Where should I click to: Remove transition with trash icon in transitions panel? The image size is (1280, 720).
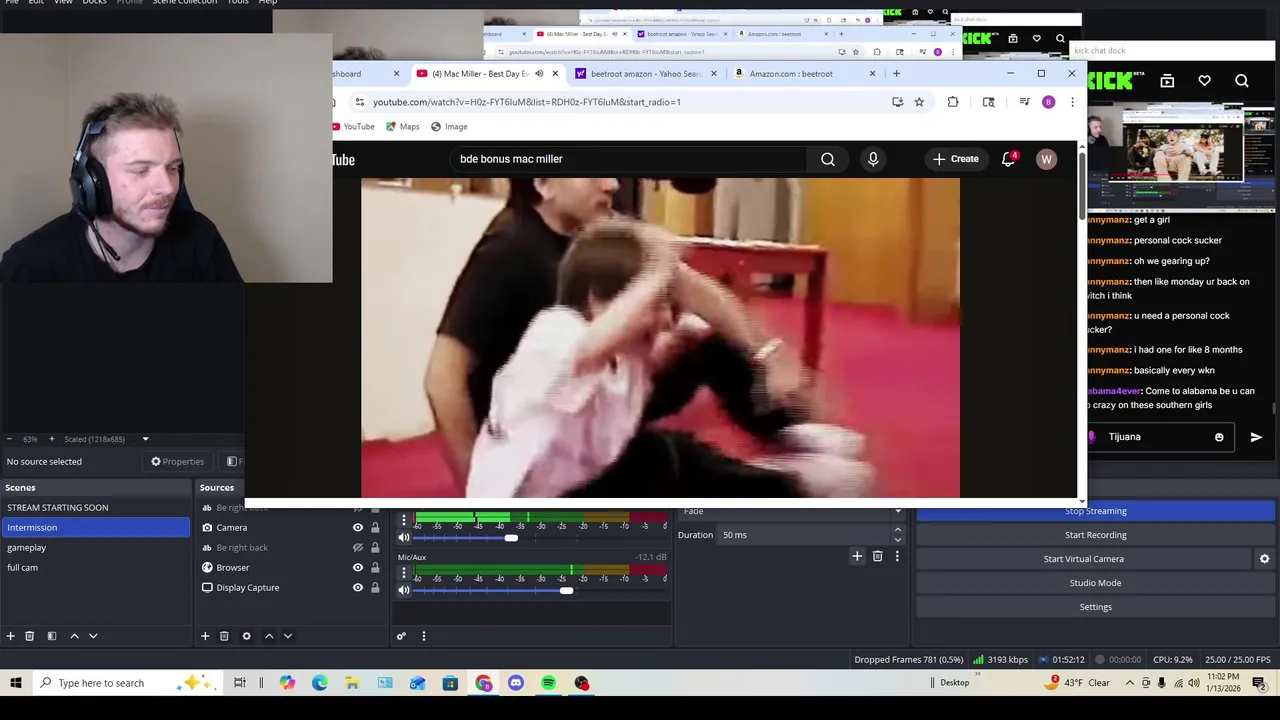pyautogui.click(x=877, y=556)
